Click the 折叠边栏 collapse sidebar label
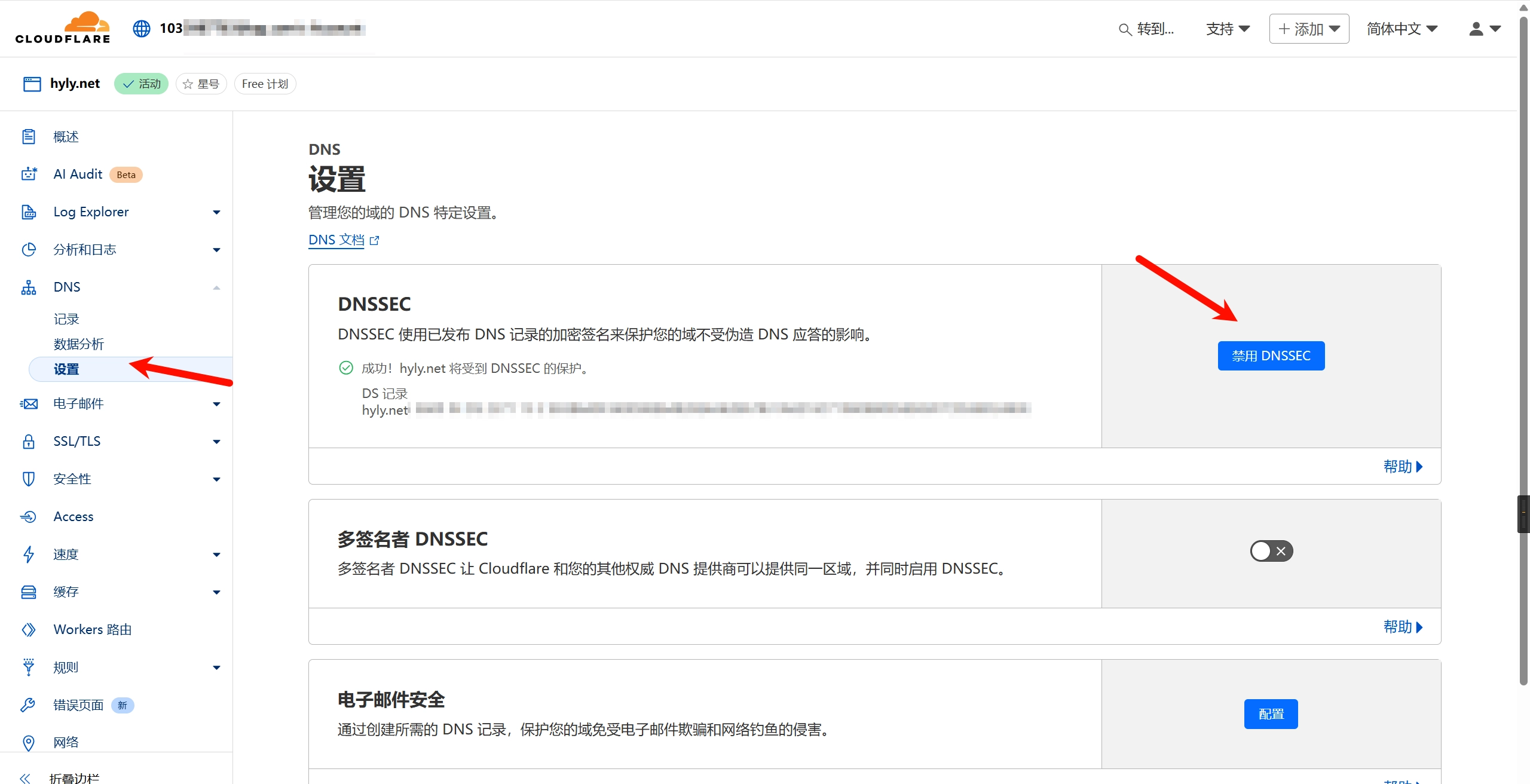Screen dimensions: 1530x784 (75, 778)
